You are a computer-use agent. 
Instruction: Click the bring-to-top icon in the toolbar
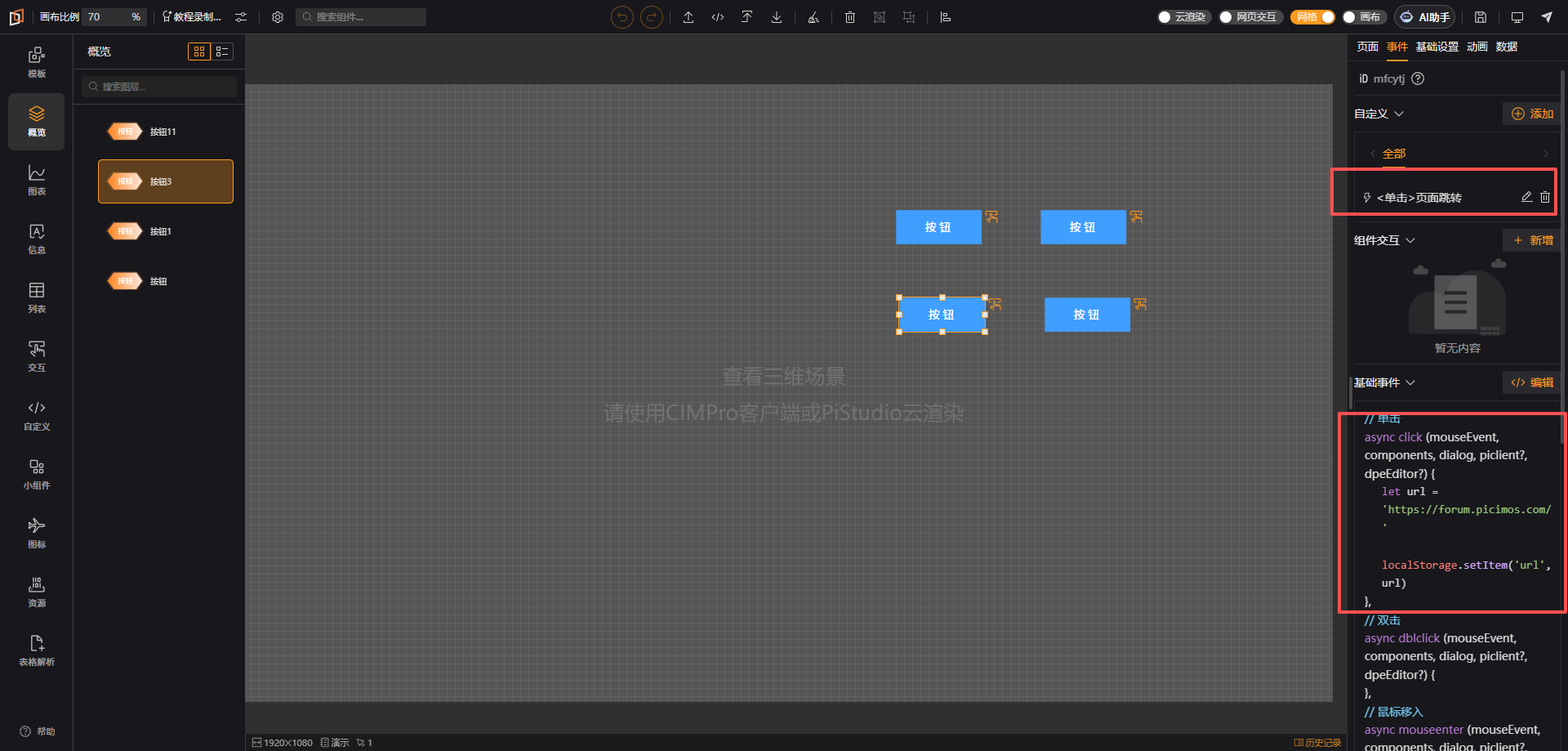point(747,17)
